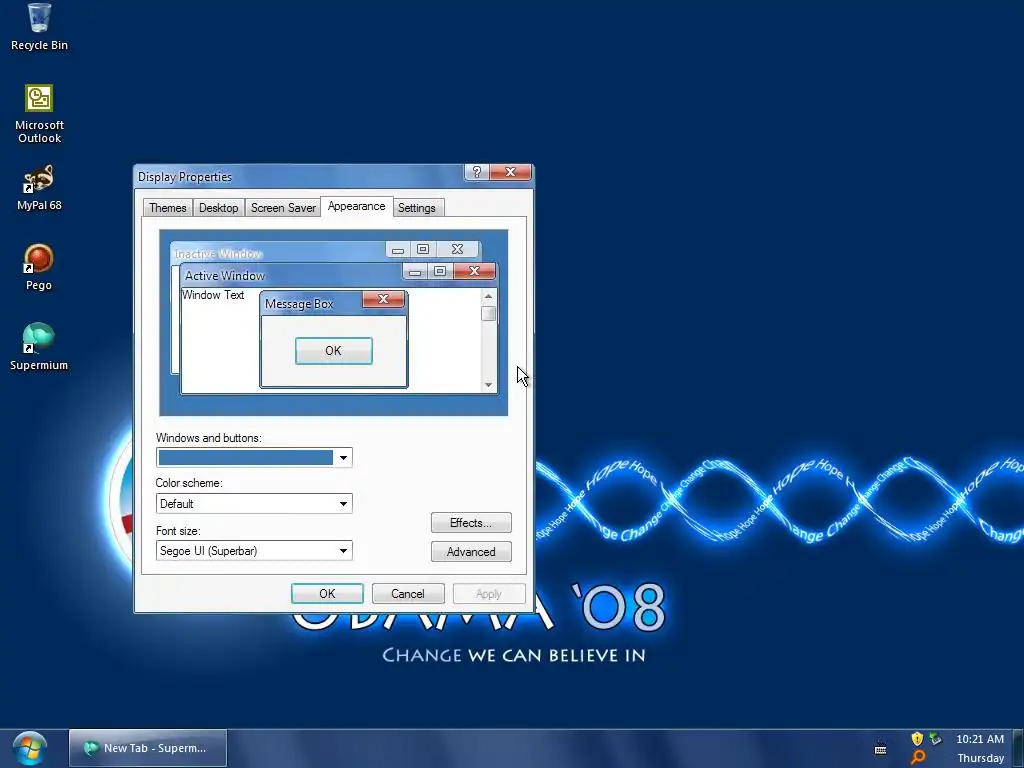Viewport: 1024px width, 768px height.
Task: Select the MyPal 68 raccoon icon
Action: tap(39, 188)
